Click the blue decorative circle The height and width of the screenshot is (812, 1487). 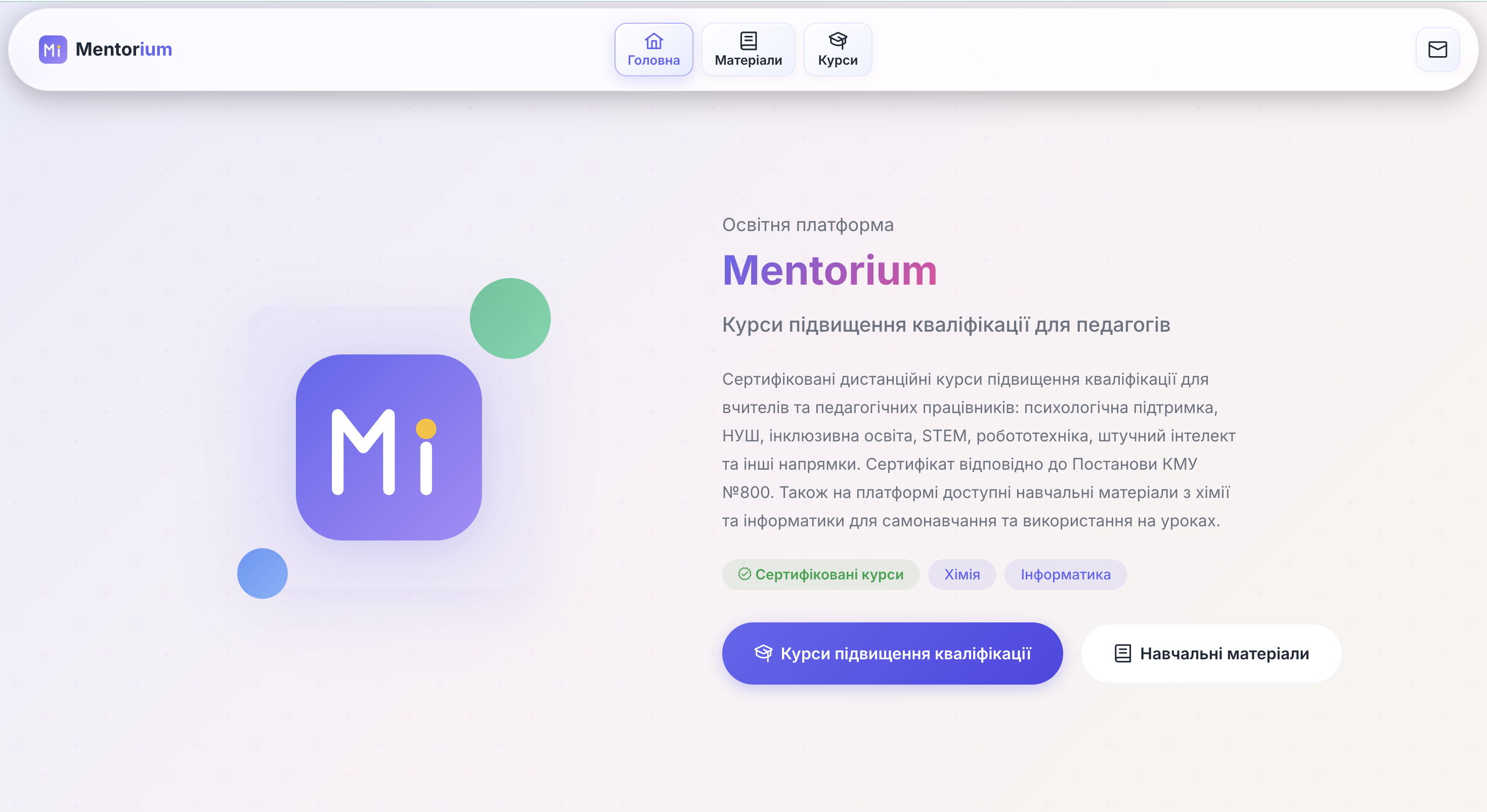pos(262,573)
